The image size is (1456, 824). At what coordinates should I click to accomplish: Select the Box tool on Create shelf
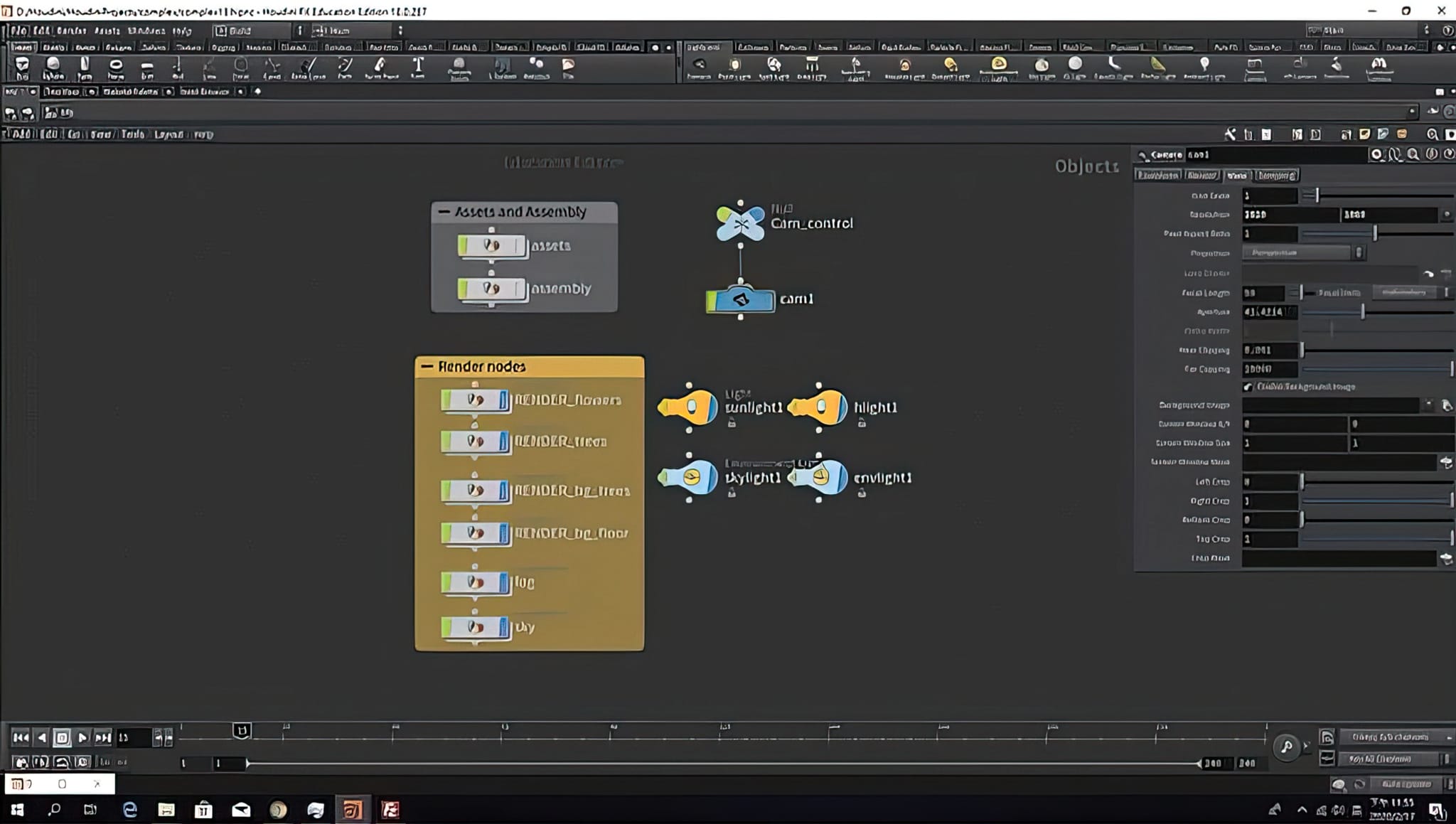[22, 66]
